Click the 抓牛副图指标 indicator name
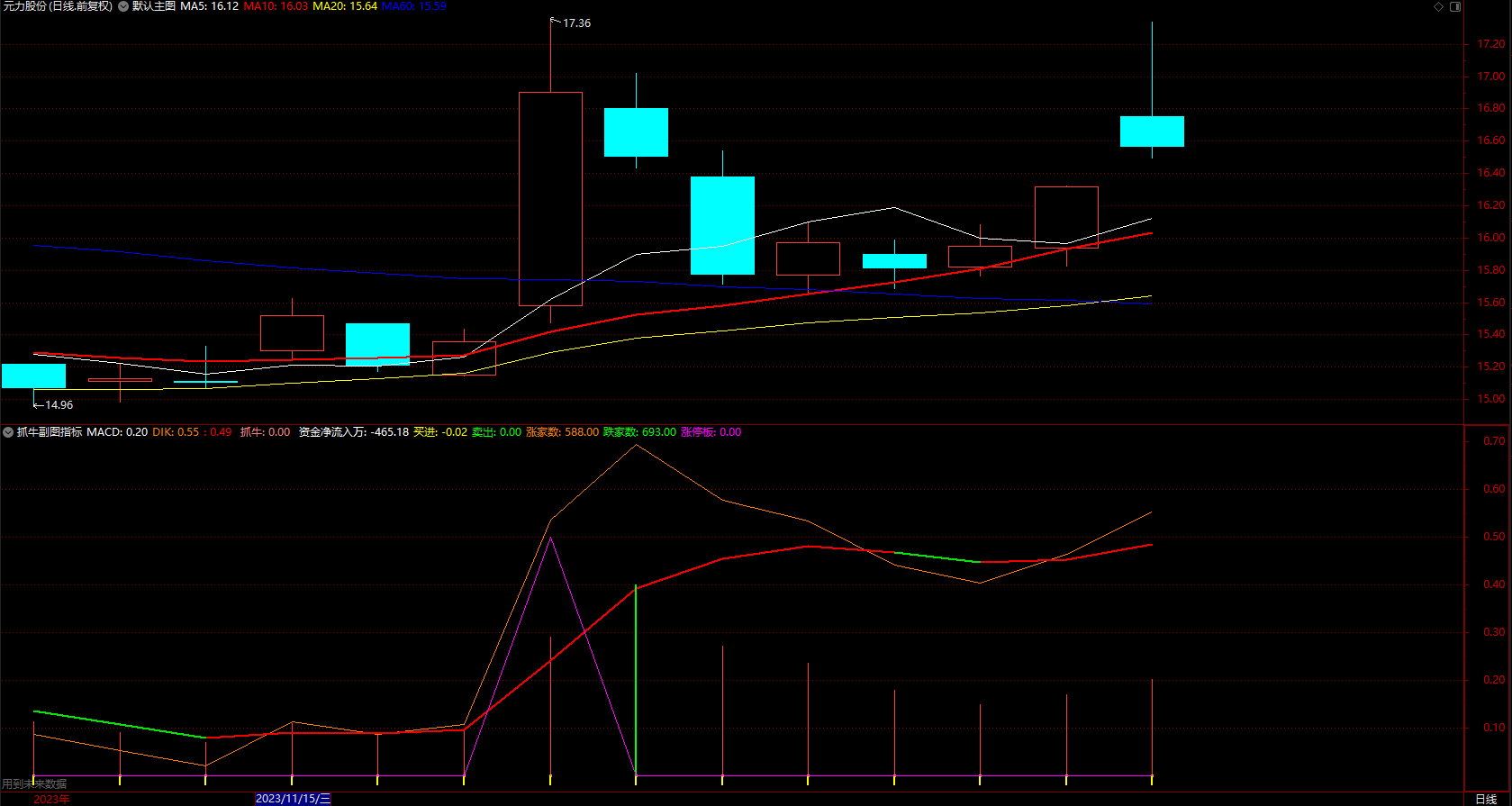Viewport: 1512px width, 806px height. tap(50, 432)
